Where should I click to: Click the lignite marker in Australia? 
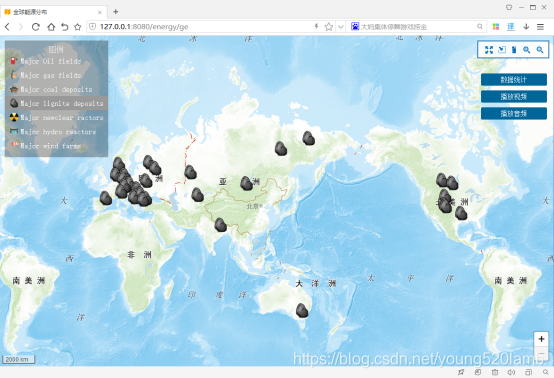coord(302,311)
